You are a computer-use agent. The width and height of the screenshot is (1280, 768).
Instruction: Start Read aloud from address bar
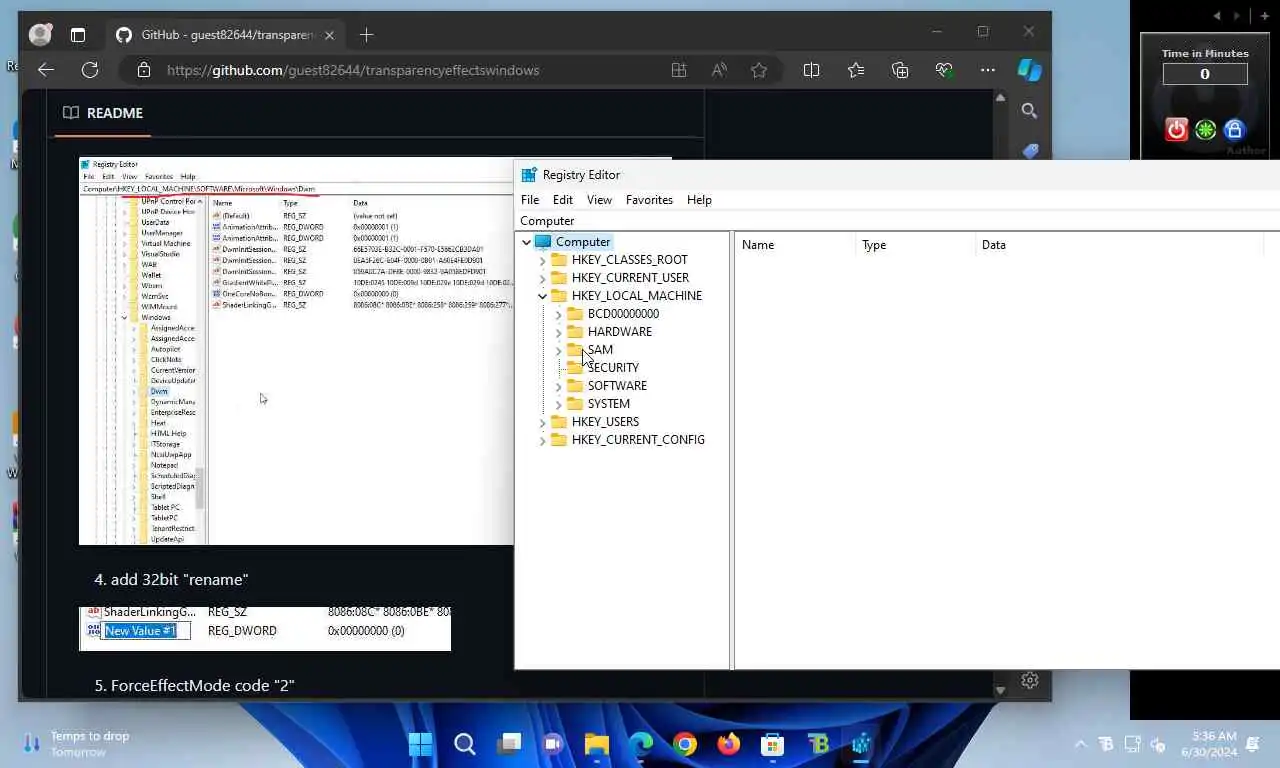(x=719, y=70)
